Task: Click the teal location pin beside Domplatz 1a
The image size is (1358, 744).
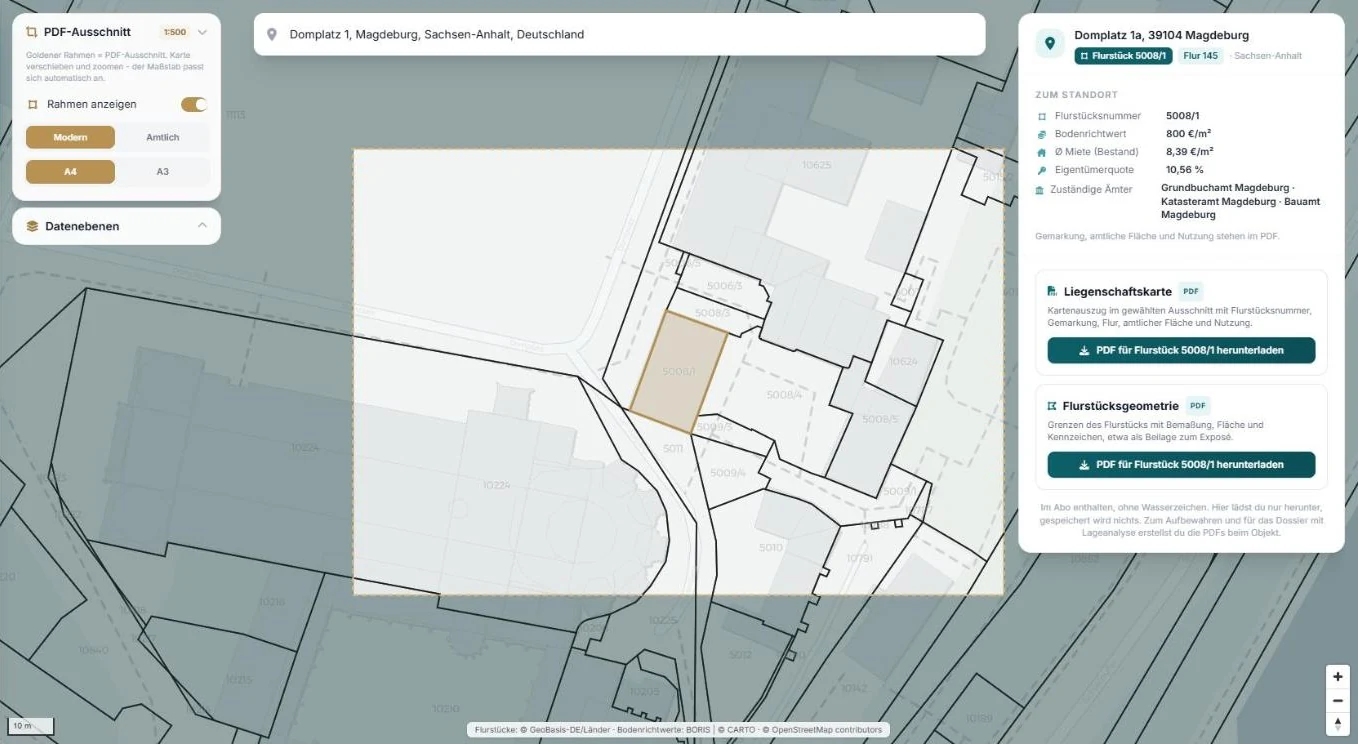Action: click(x=1049, y=43)
